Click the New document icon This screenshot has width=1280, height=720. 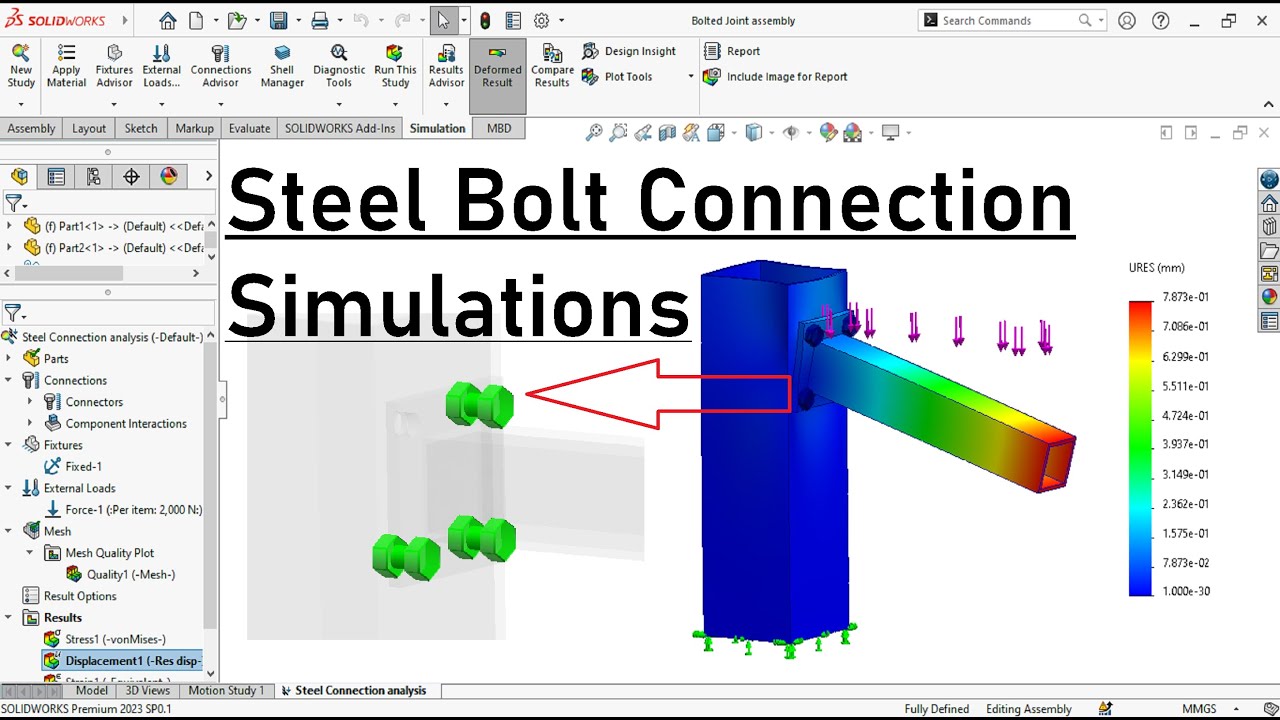(x=196, y=20)
